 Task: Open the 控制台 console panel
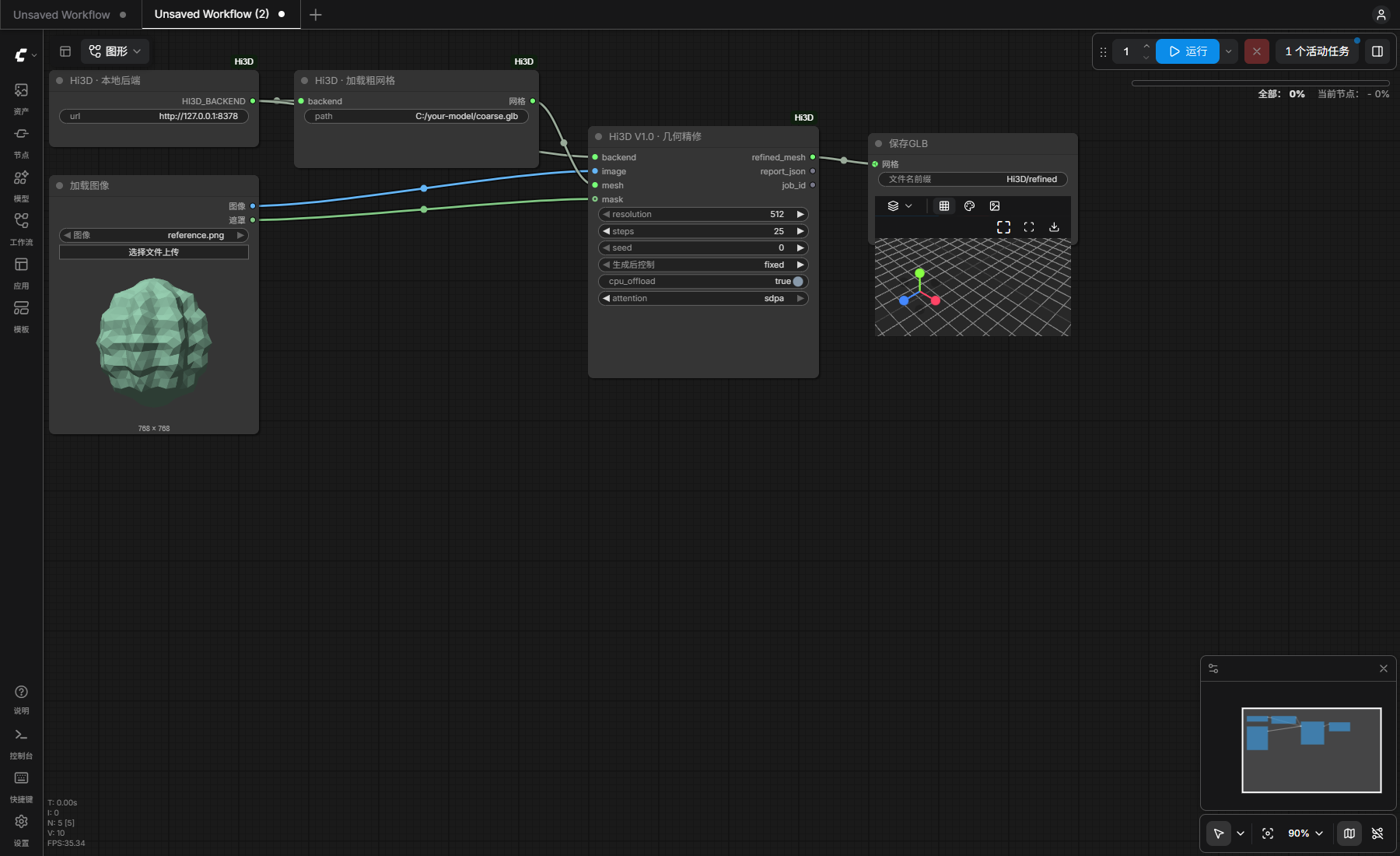tap(21, 742)
